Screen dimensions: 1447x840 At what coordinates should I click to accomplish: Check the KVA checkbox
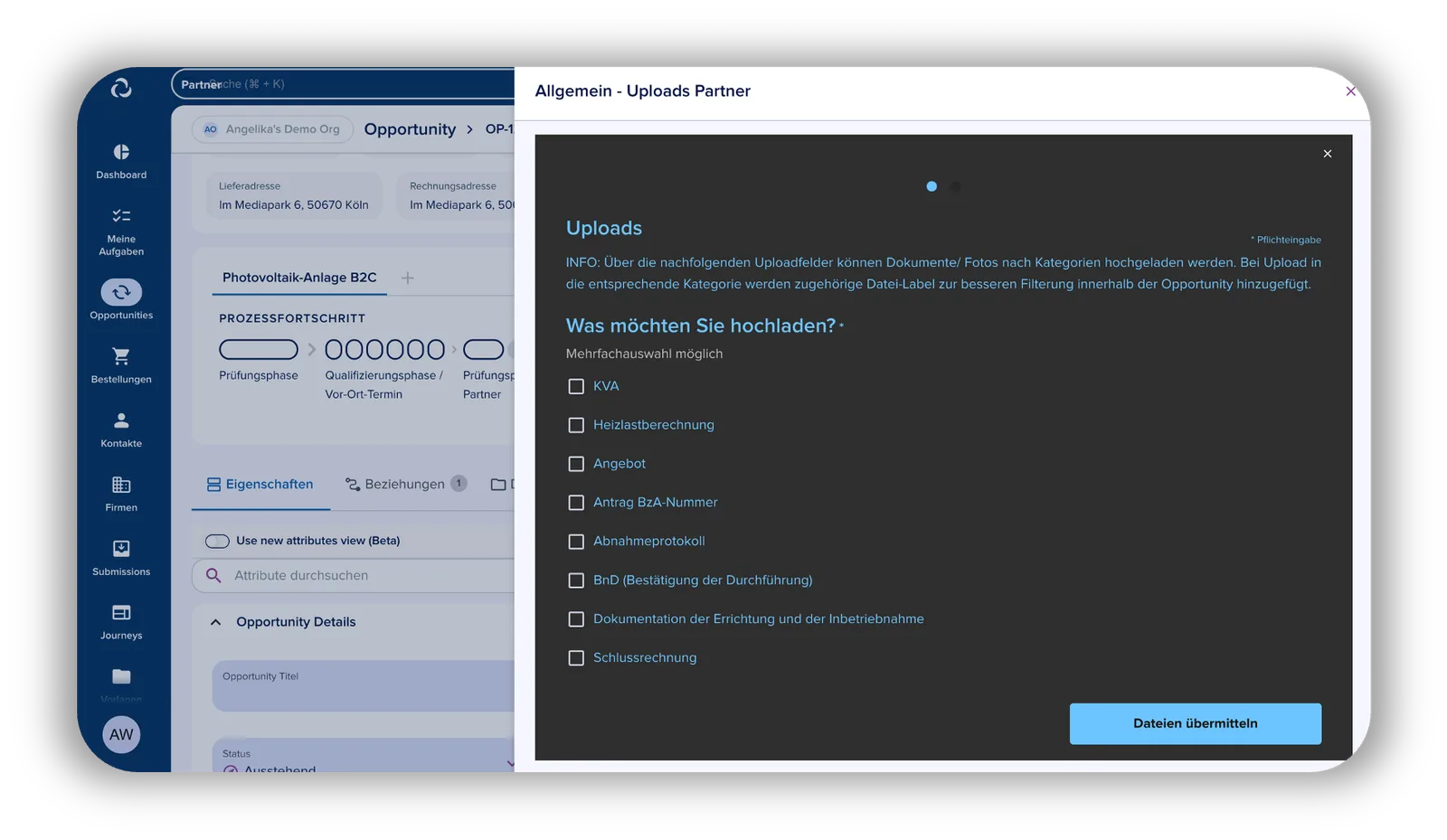[576, 386]
